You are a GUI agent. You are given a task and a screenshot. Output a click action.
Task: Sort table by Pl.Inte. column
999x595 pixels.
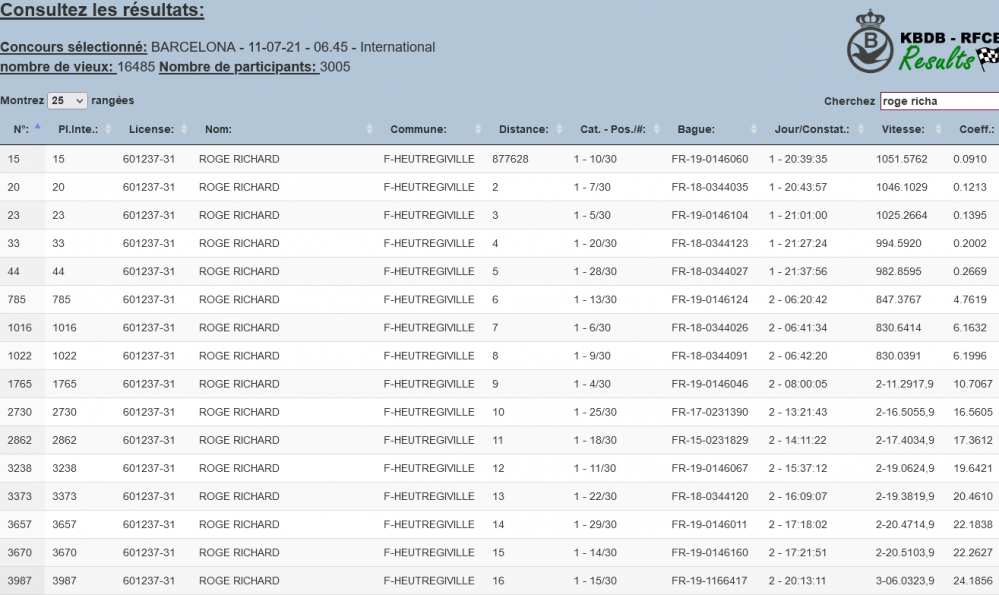point(77,129)
